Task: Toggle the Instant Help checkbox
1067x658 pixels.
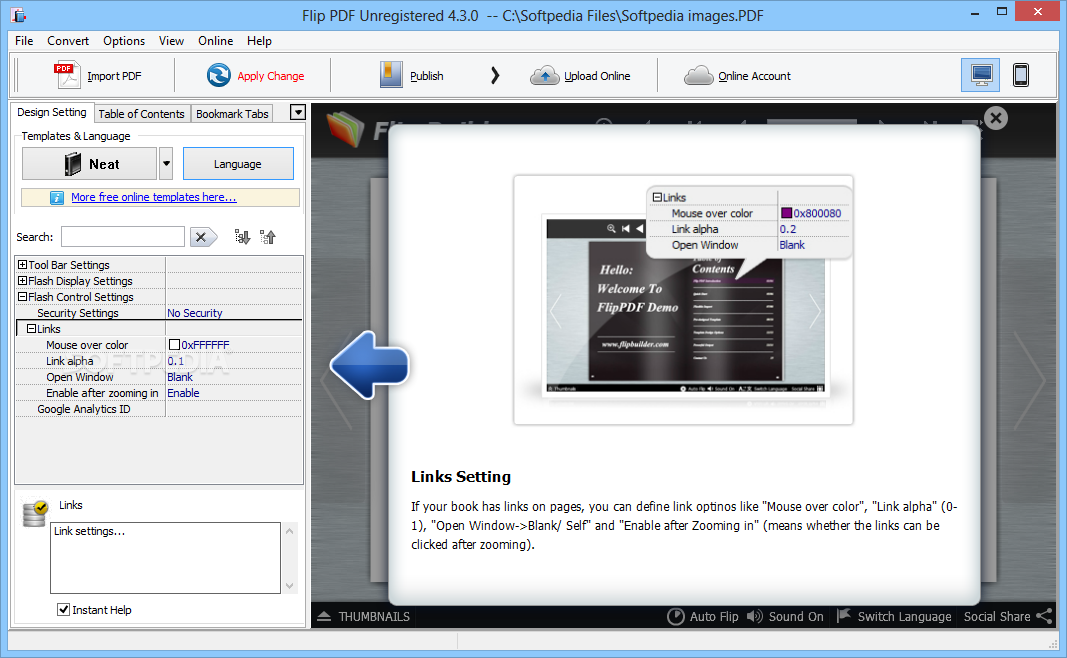Action: click(63, 610)
